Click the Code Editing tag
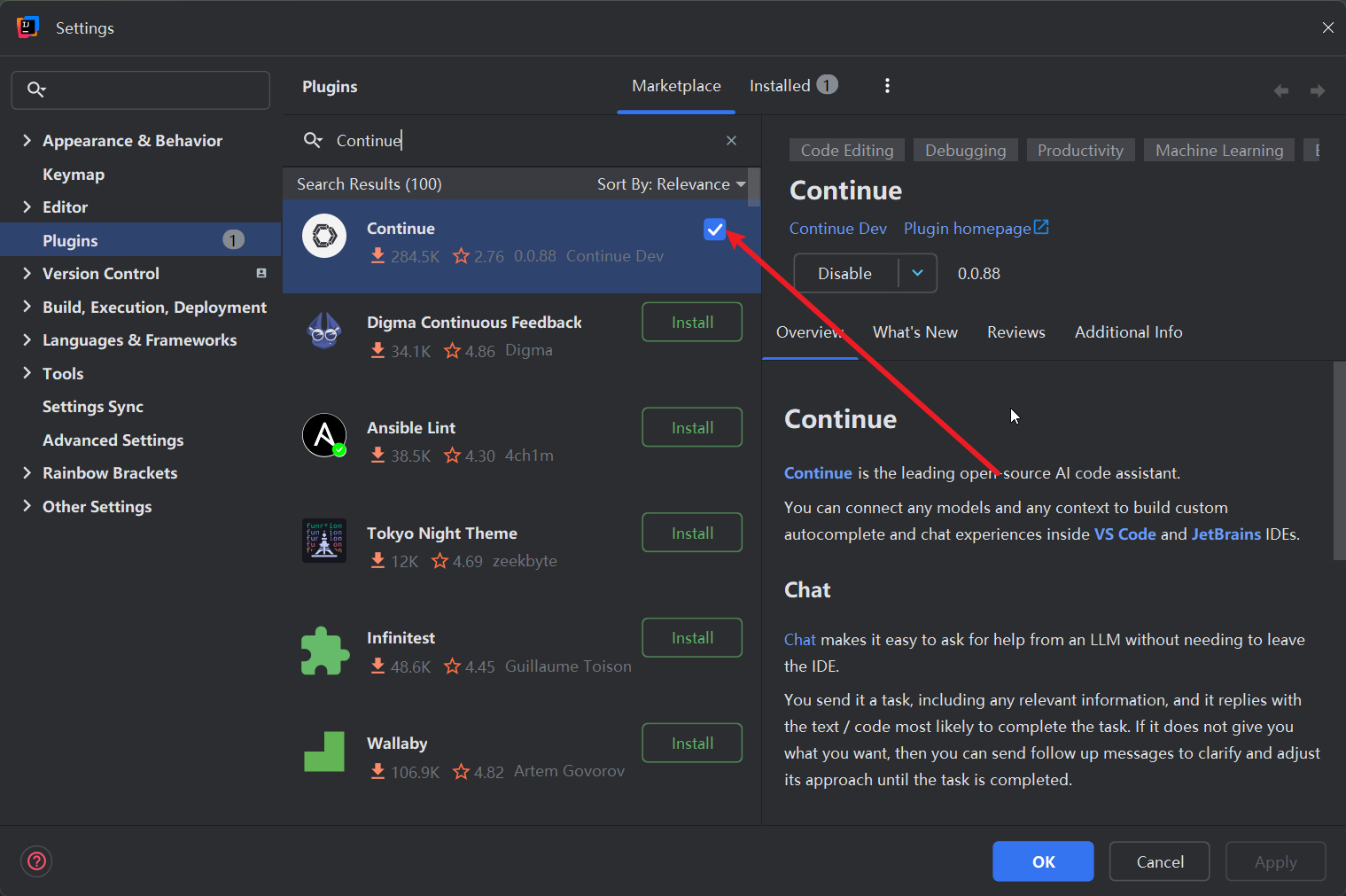1346x896 pixels. (847, 151)
